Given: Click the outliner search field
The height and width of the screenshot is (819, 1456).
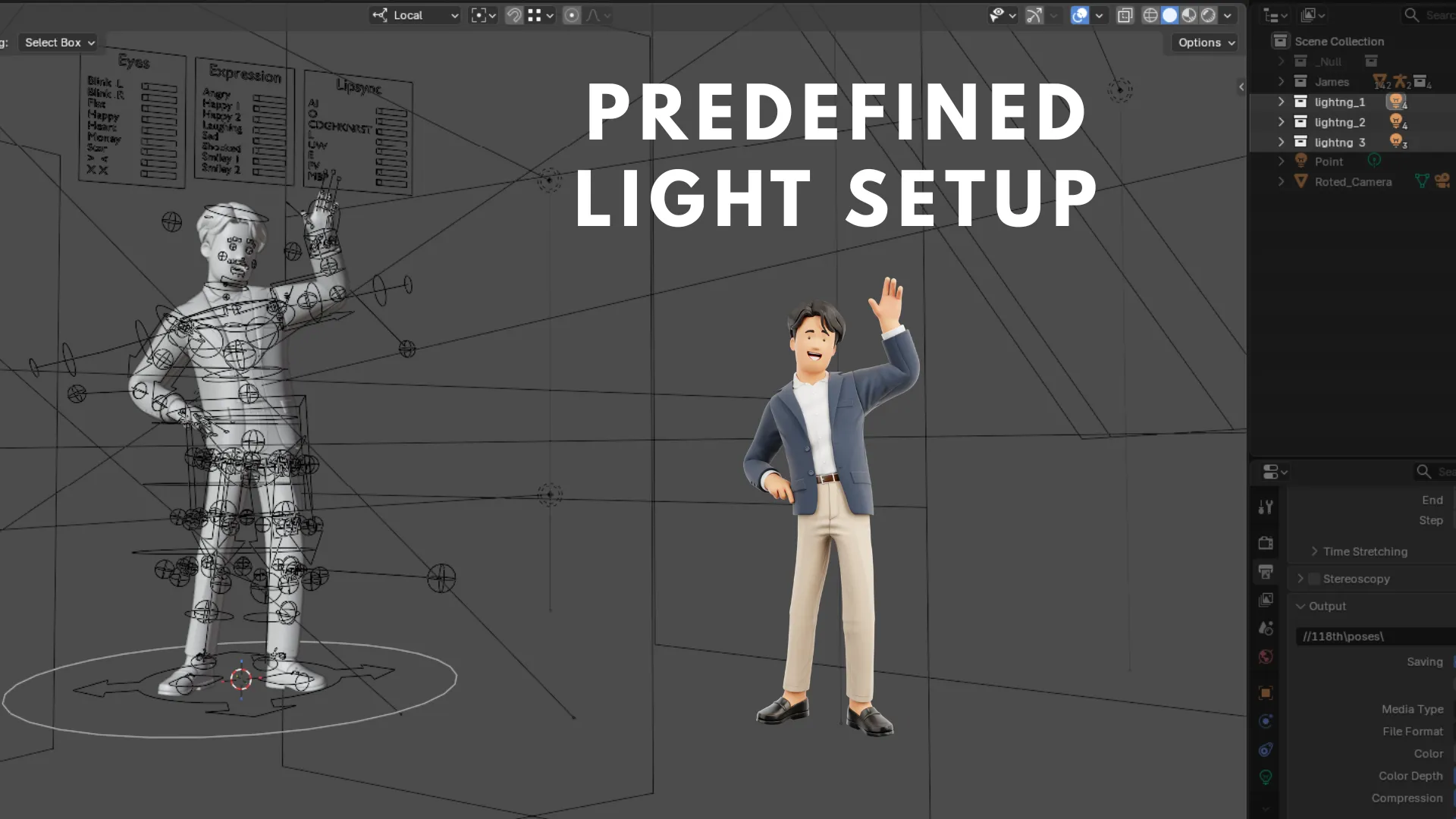Looking at the screenshot, I should coord(1429,15).
